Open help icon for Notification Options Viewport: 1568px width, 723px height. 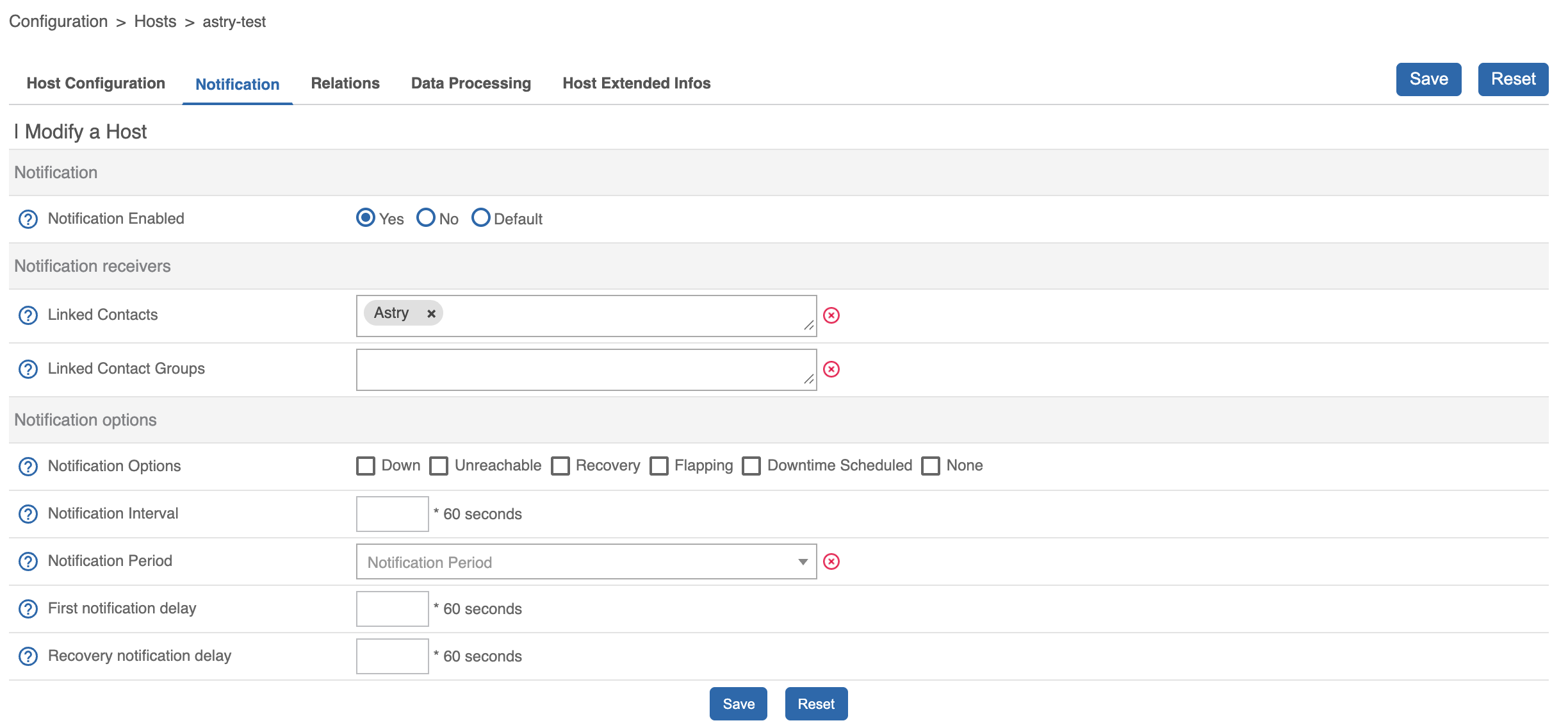click(x=28, y=467)
